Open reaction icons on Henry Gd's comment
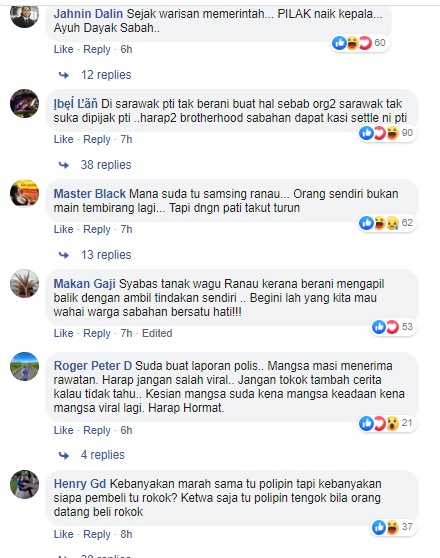440x558 pixels. point(393,527)
